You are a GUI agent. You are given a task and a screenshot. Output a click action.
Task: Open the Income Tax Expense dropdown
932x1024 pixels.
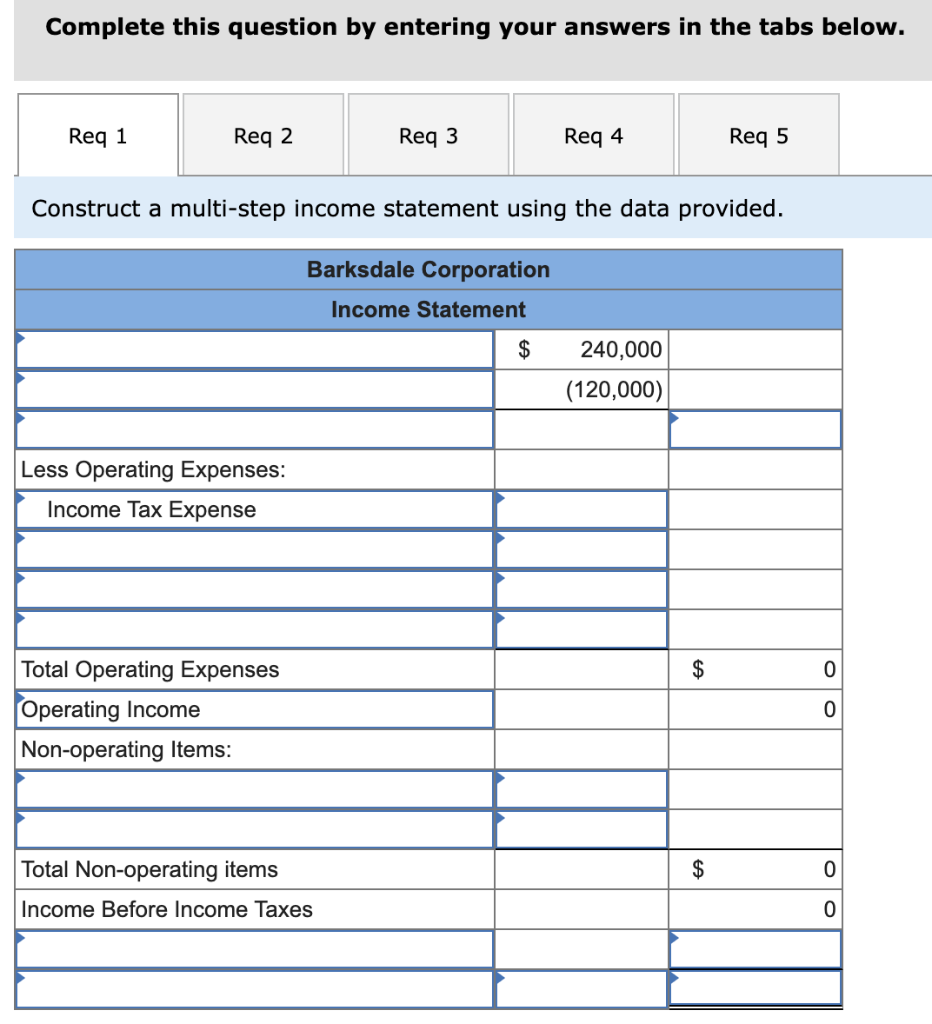tap(255, 509)
